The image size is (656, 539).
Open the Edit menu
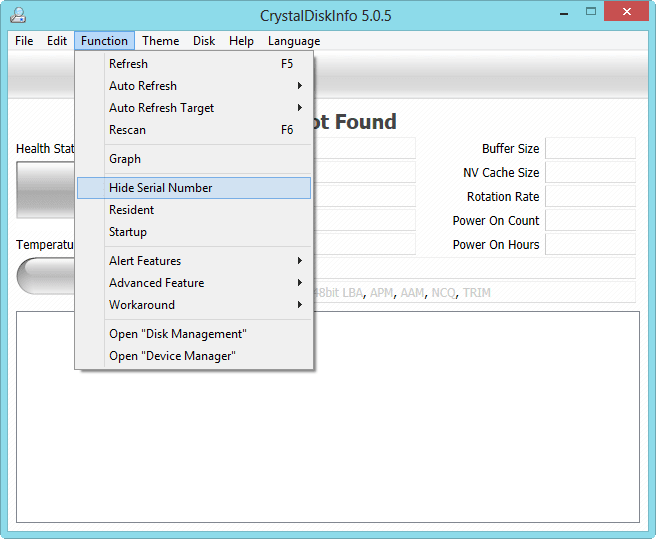tap(56, 41)
